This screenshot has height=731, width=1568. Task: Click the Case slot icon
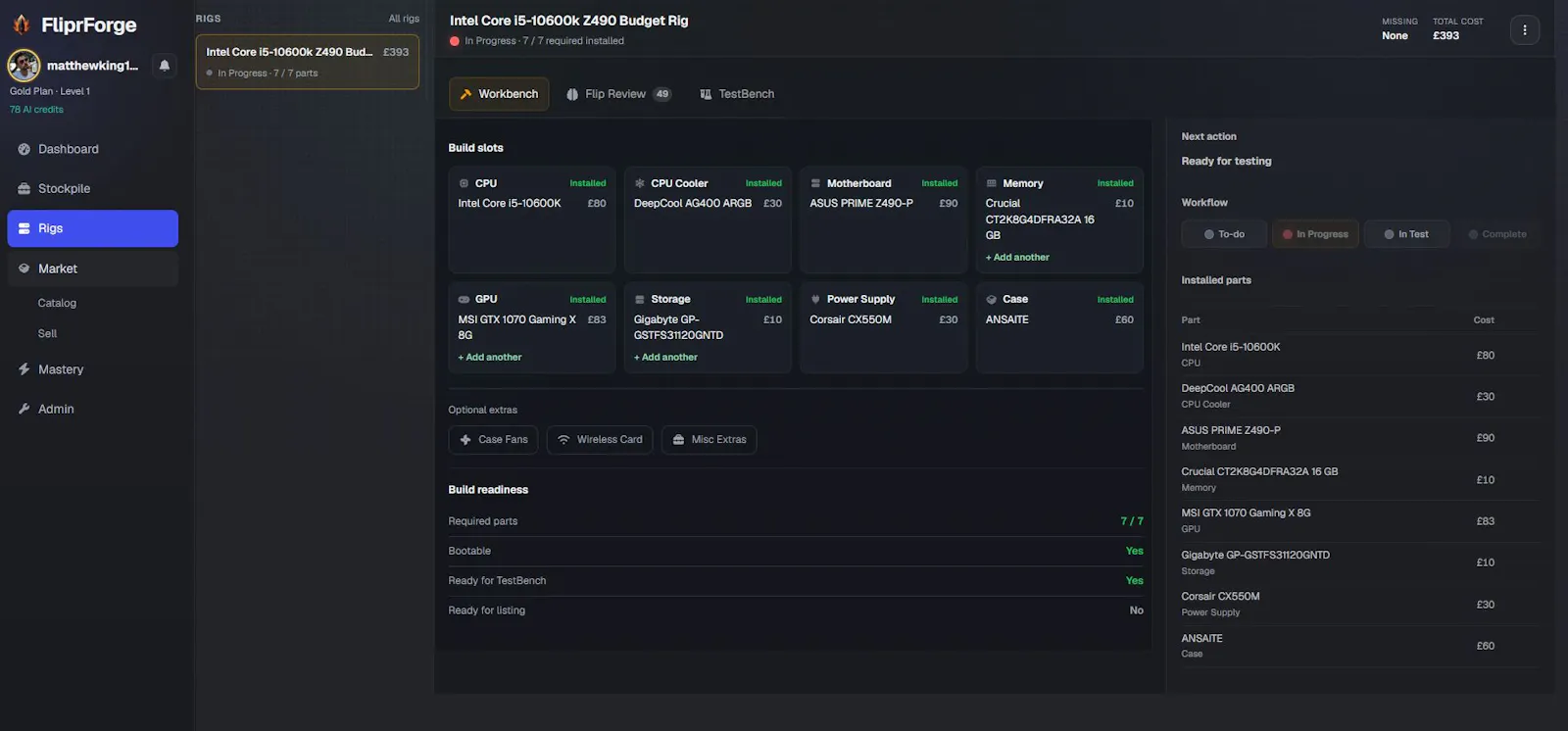(x=991, y=299)
